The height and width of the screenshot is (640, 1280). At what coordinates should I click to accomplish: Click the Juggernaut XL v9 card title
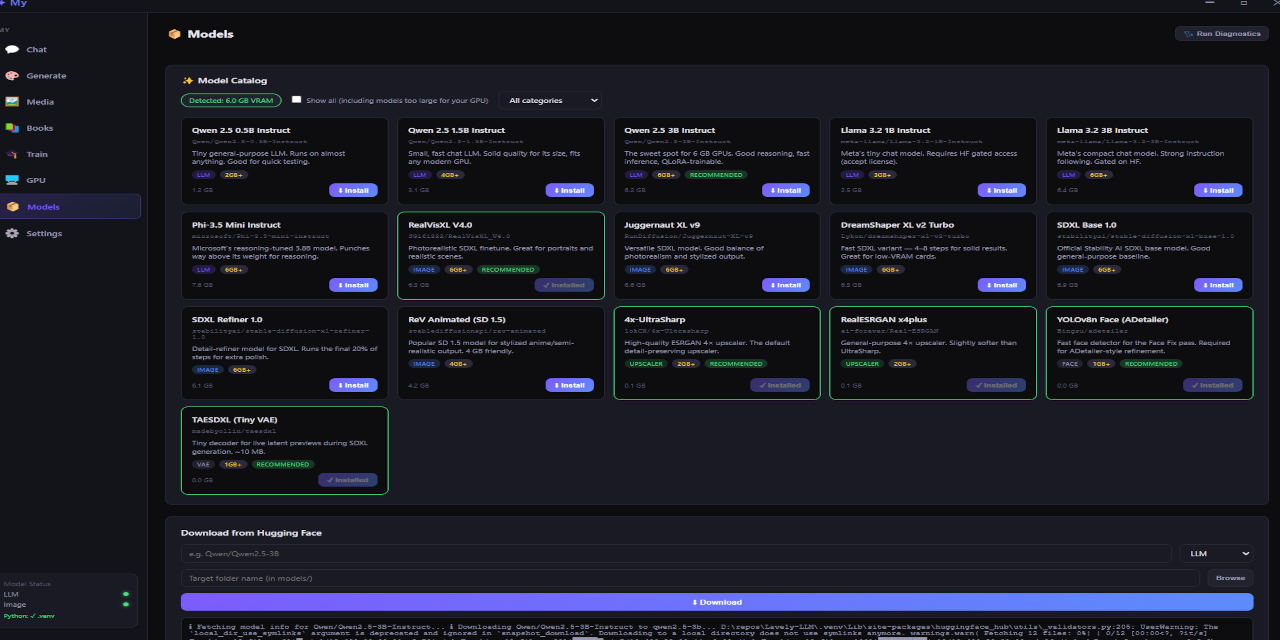pyautogui.click(x=662, y=225)
